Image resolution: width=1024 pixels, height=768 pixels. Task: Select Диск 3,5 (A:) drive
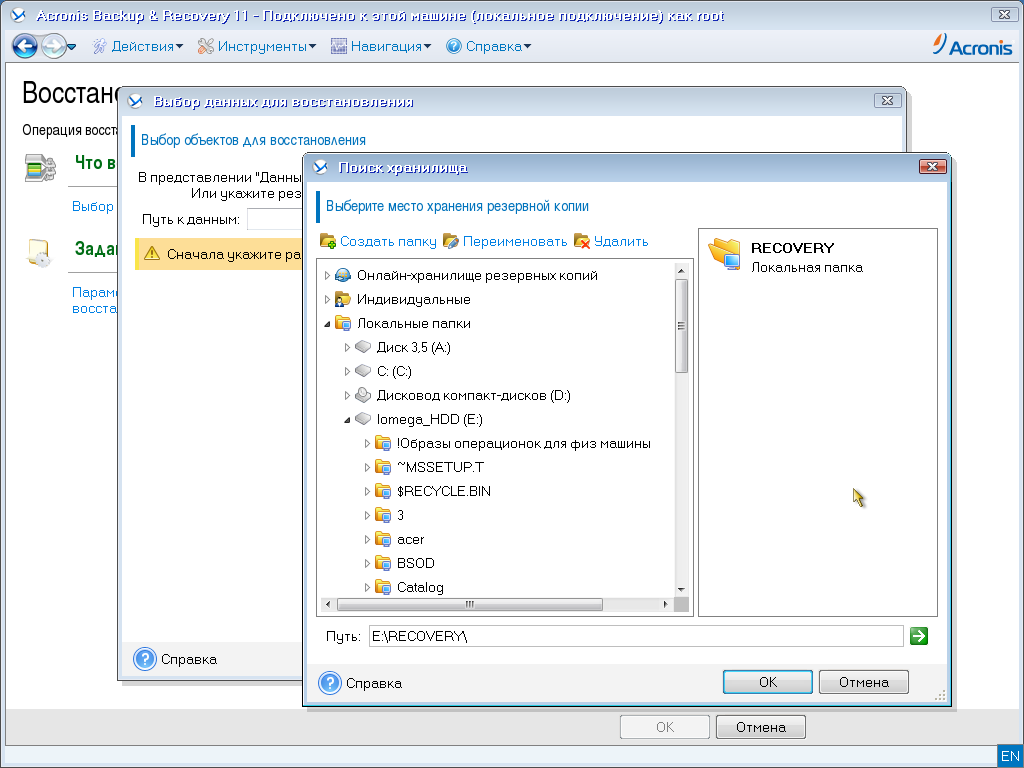413,347
